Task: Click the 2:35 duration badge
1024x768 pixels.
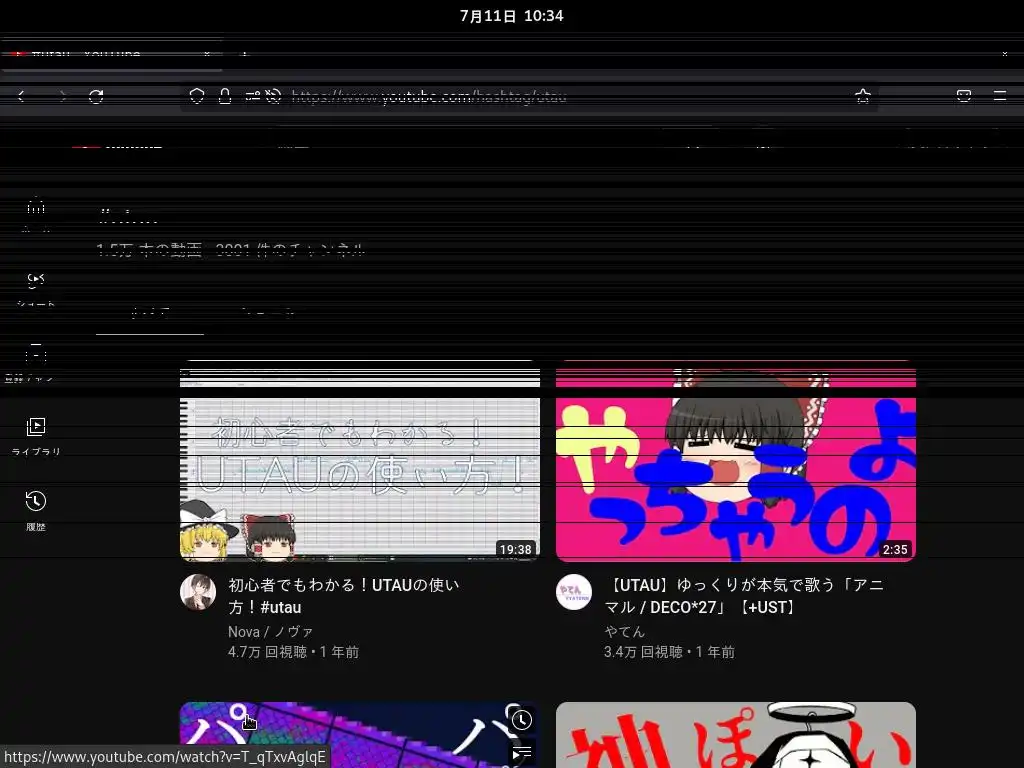Action: 895,549
